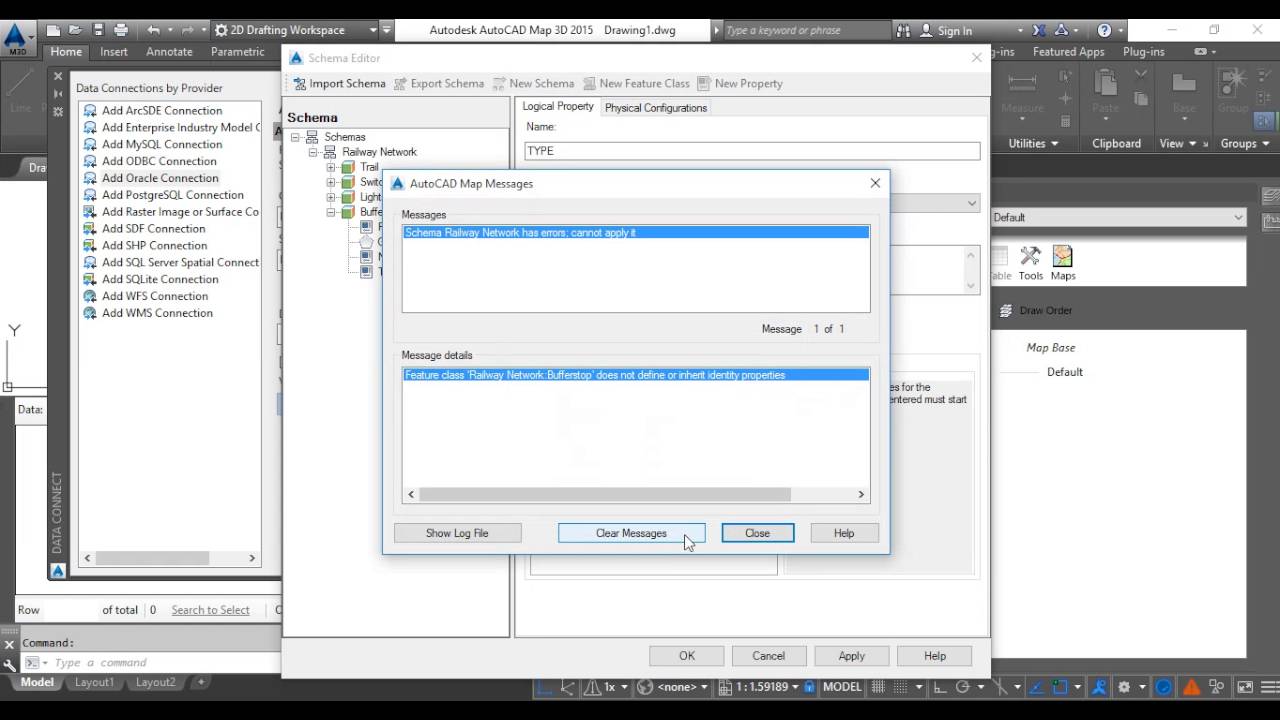This screenshot has width=1280, height=720.
Task: Click the customization gear icon in status bar
Action: click(1124, 687)
